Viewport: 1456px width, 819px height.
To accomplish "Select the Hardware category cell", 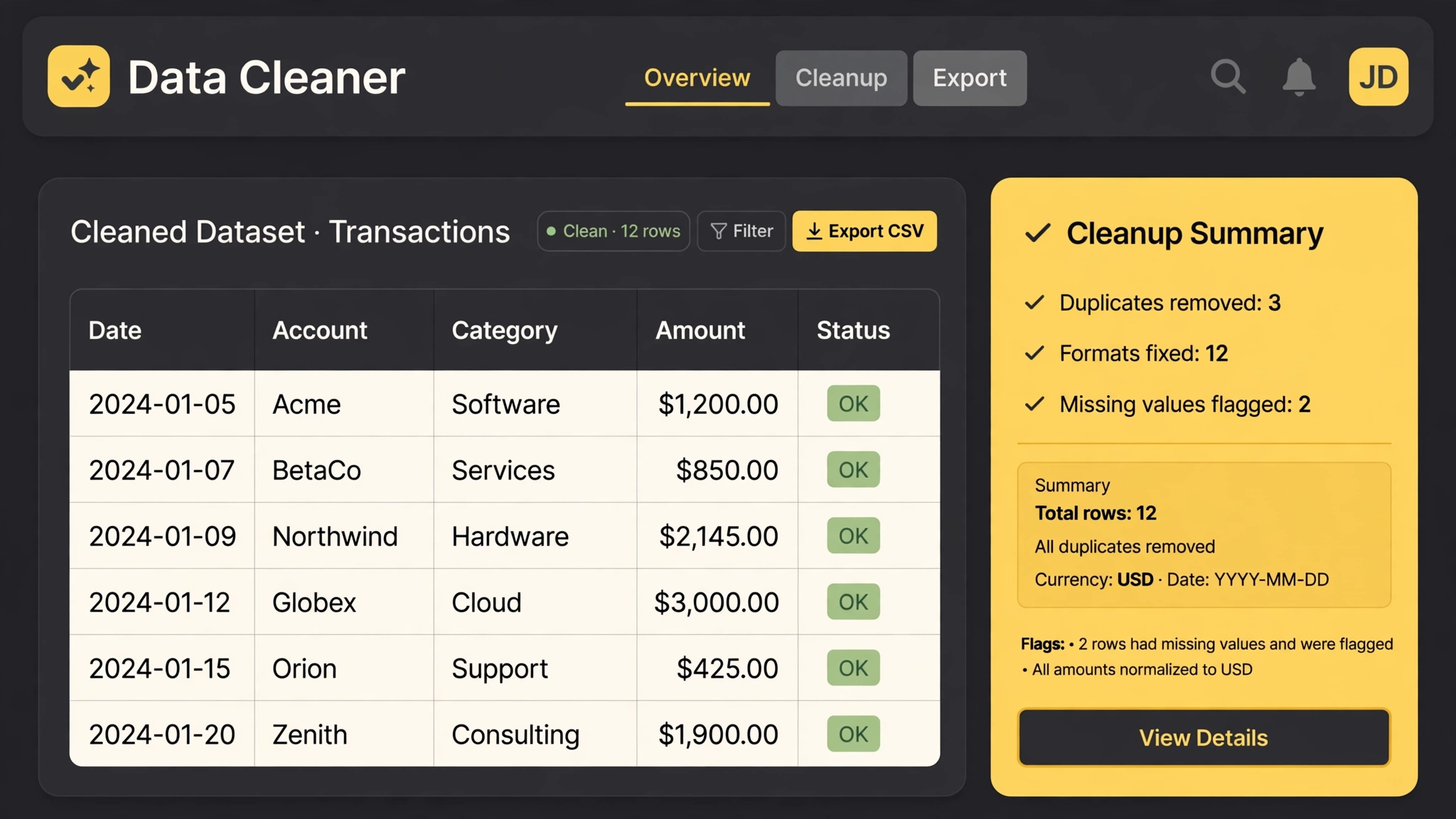I will point(535,536).
